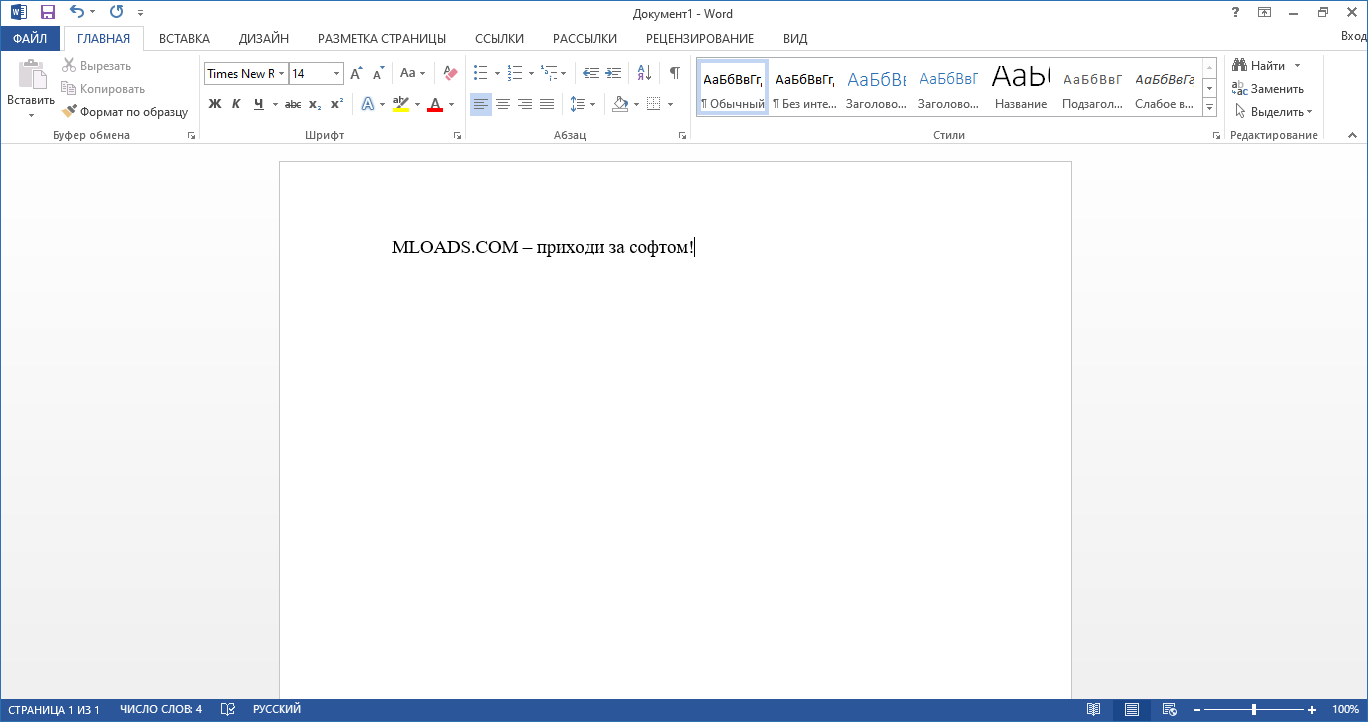Check proofing errors in status bar

tap(228, 710)
